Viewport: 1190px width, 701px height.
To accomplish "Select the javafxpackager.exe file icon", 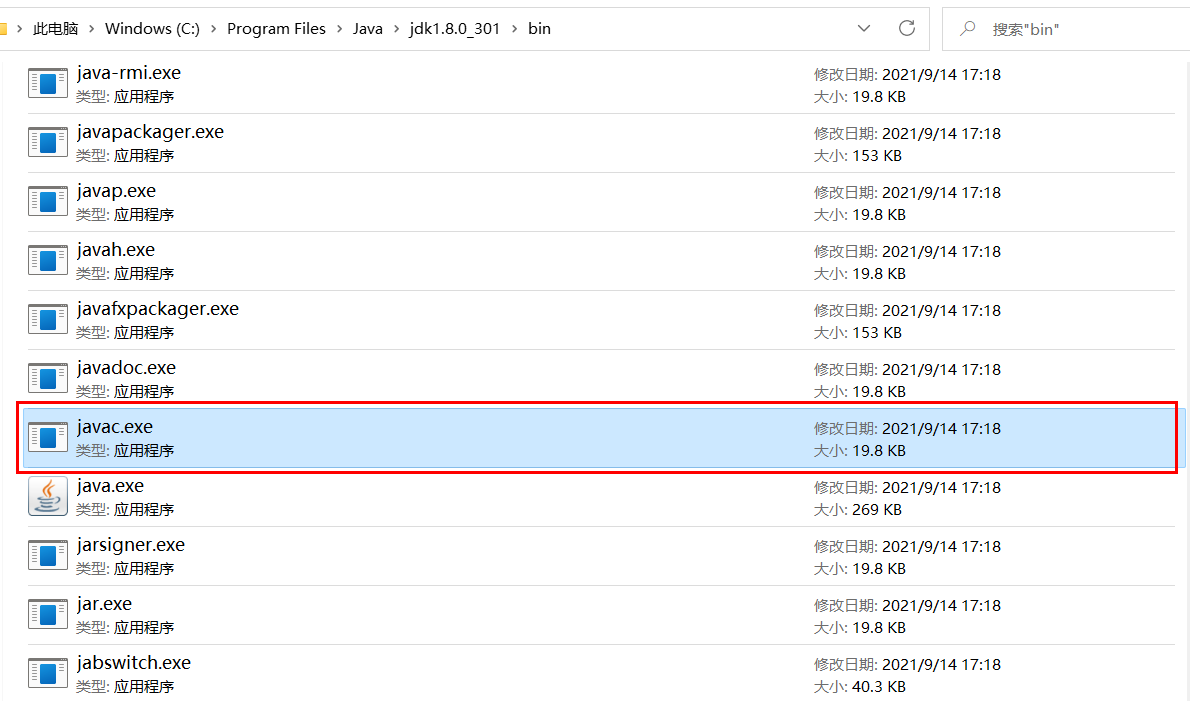I will click(48, 319).
